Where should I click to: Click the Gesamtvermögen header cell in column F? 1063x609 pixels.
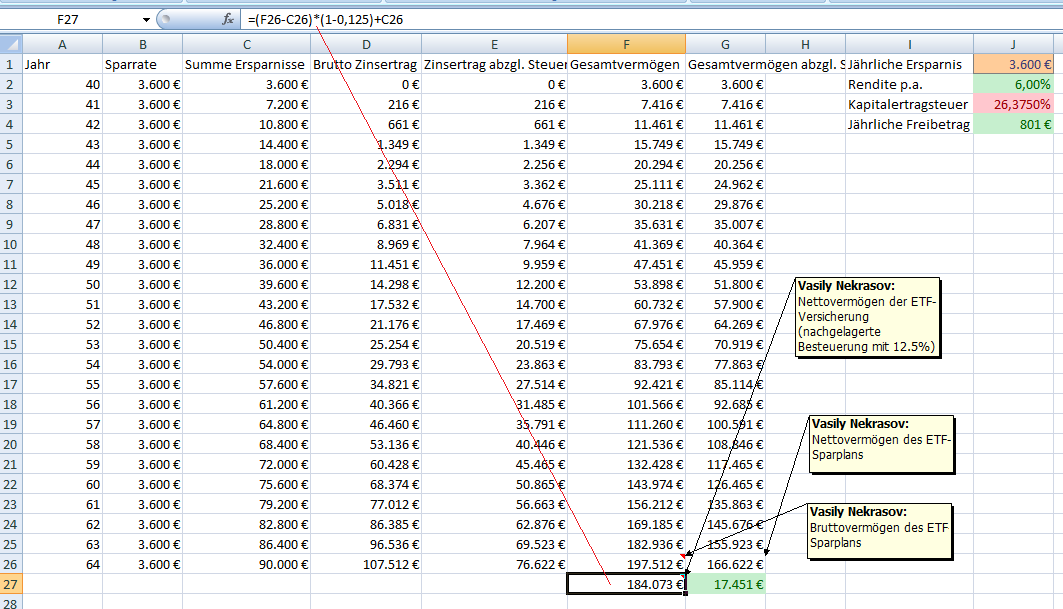[626, 64]
